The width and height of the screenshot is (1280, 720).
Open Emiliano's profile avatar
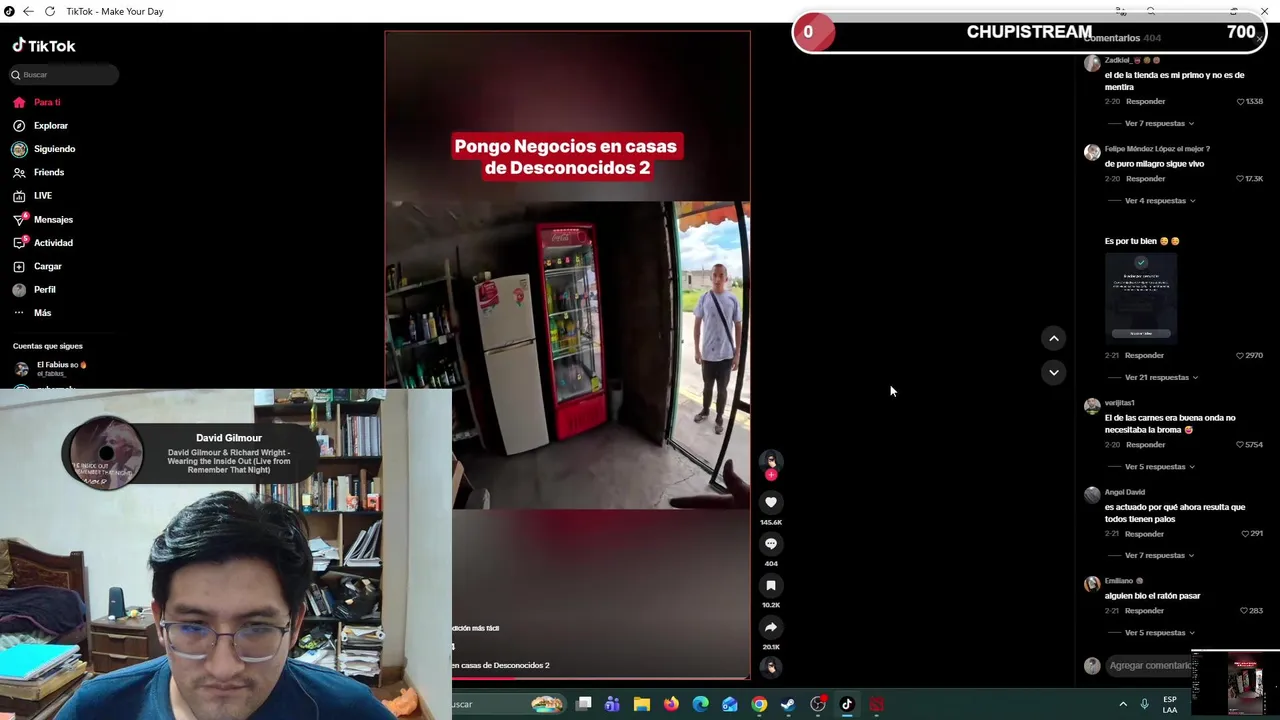(1092, 584)
